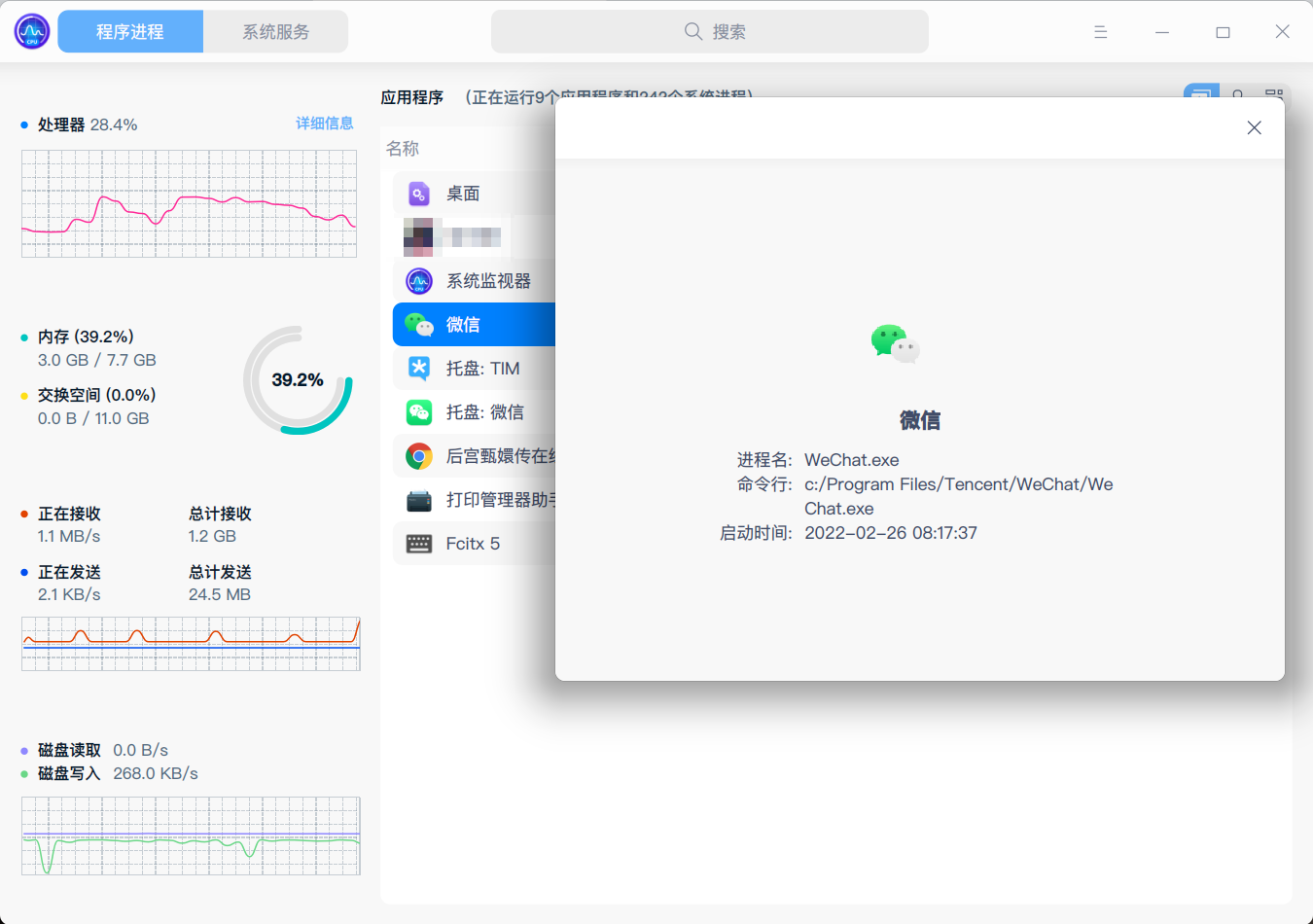The image size is (1313, 924).
Task: Click the WeChat logo in detail dialog
Action: [894, 342]
